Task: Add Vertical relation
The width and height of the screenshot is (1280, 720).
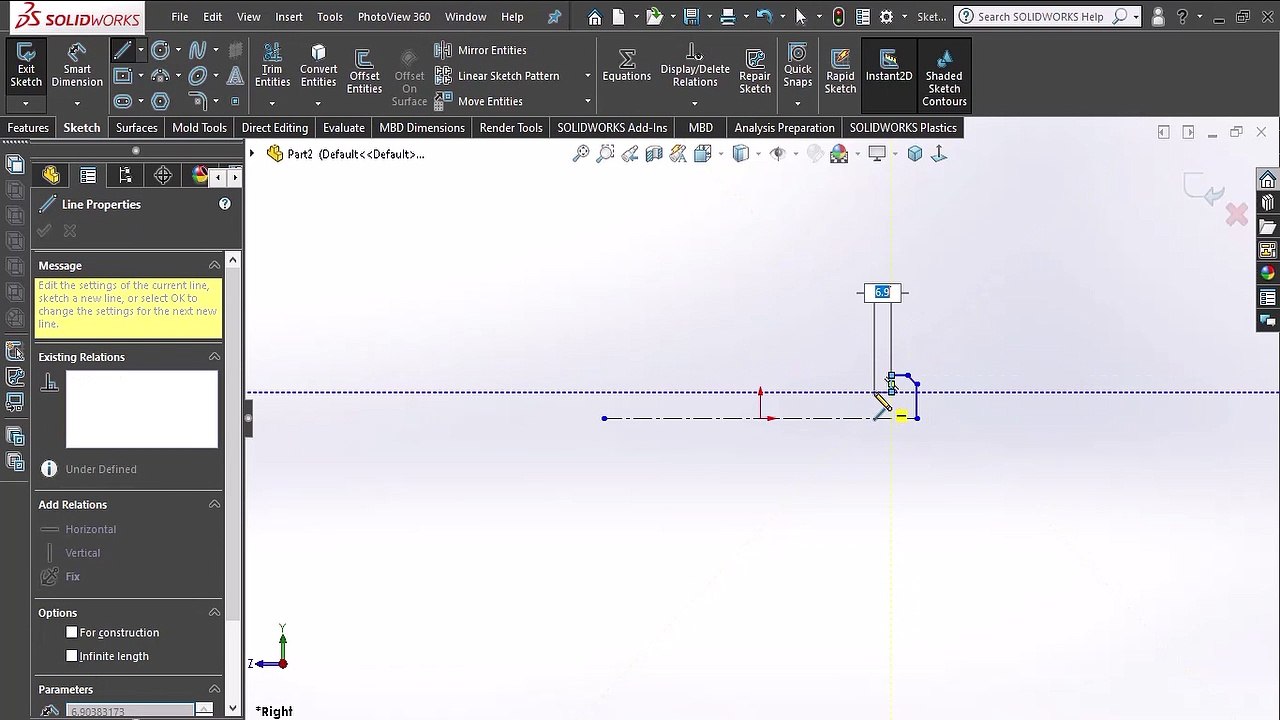Action: coord(71,553)
